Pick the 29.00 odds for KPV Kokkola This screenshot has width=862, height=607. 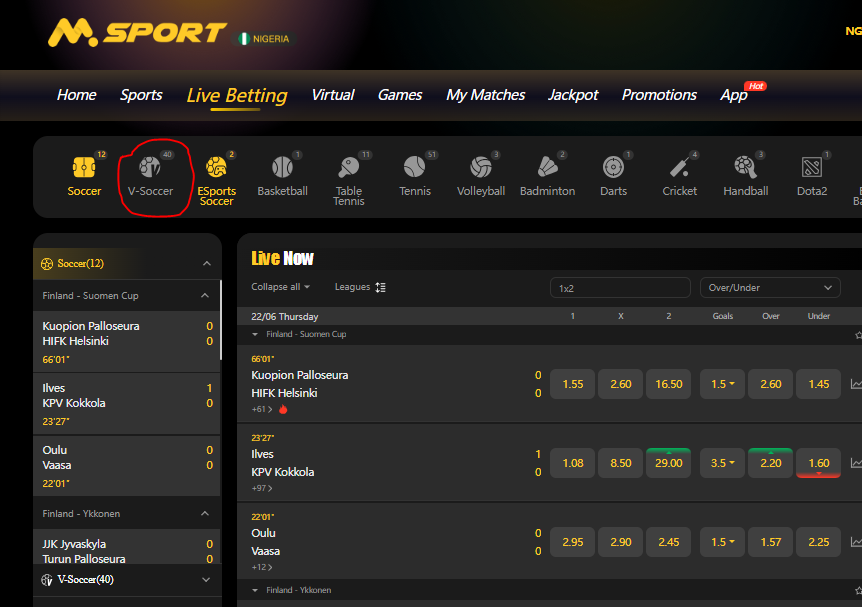(x=669, y=463)
